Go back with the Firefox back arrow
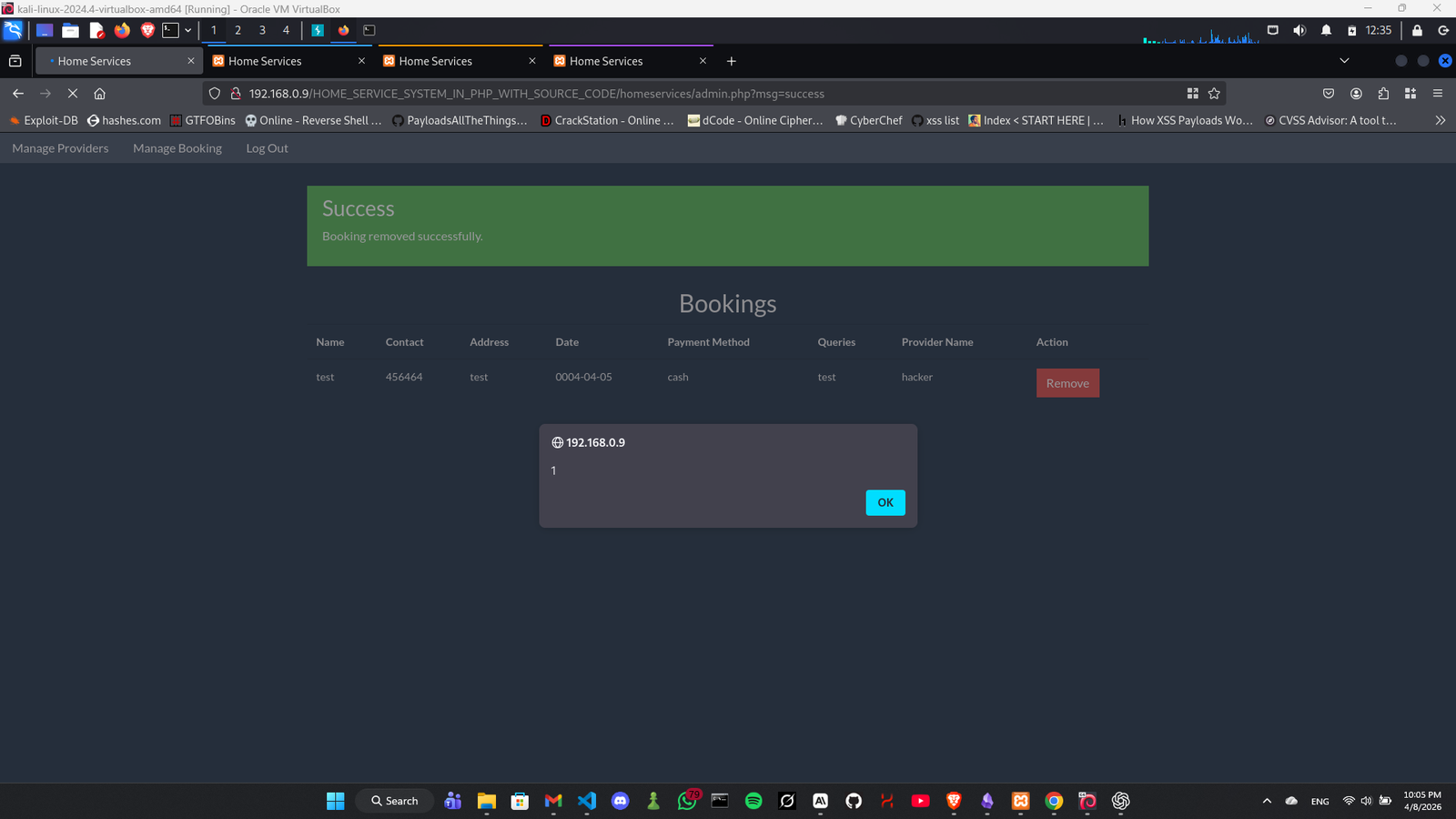Image resolution: width=1456 pixels, height=819 pixels. [18, 94]
